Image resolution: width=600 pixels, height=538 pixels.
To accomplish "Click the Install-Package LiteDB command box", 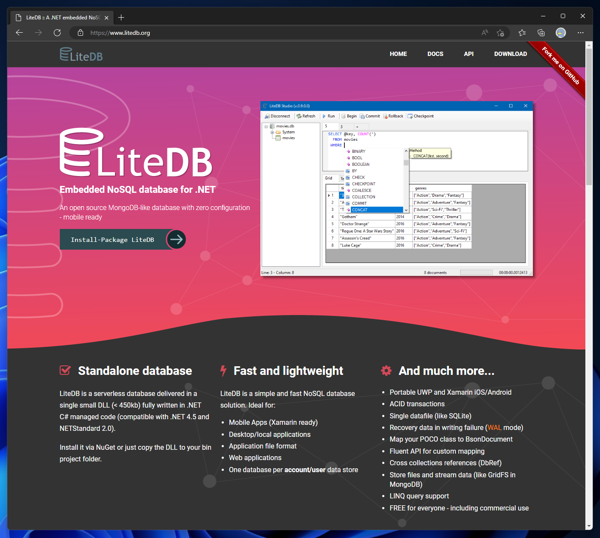I will [112, 240].
